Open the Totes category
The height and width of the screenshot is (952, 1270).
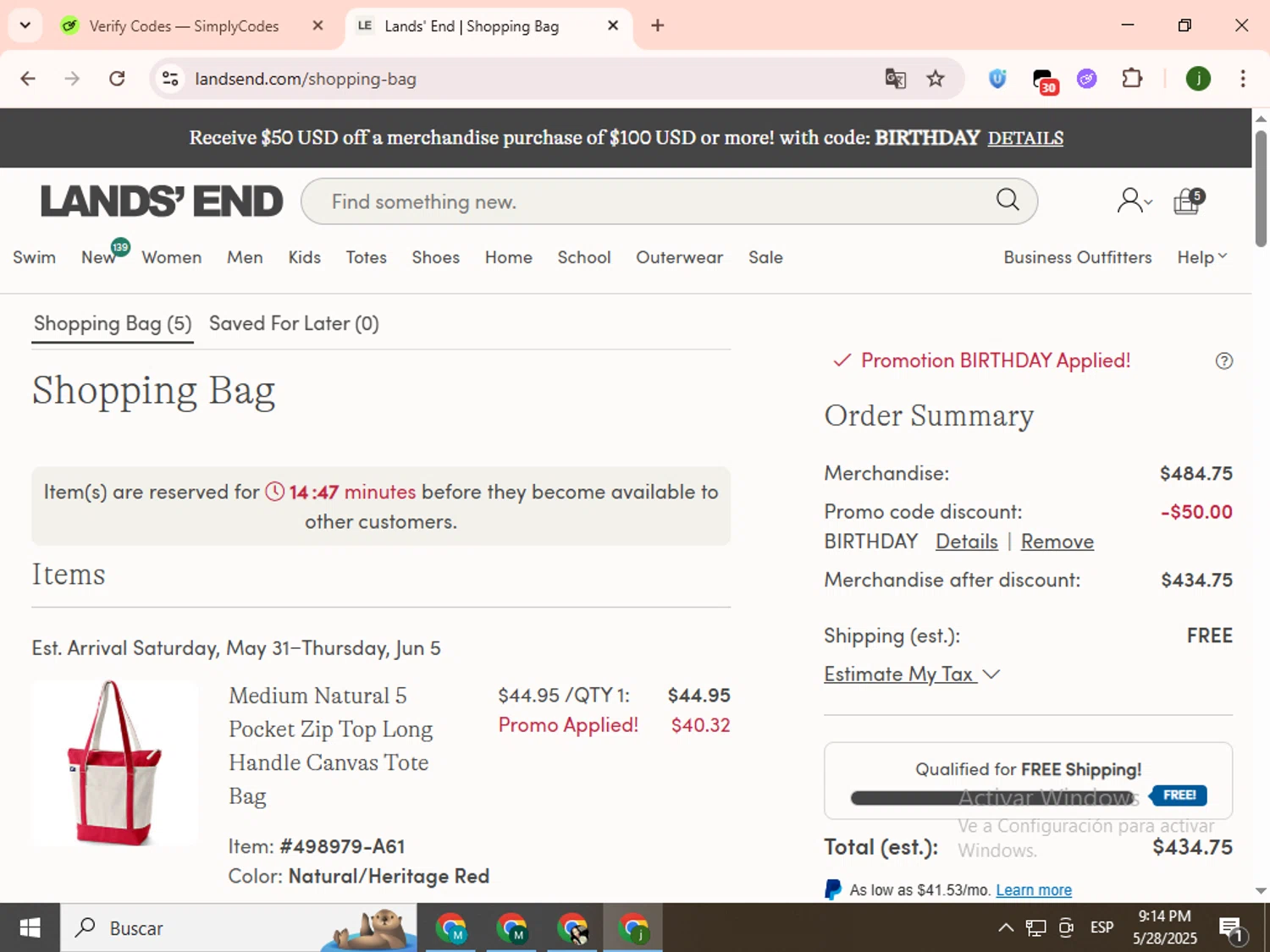tap(366, 257)
